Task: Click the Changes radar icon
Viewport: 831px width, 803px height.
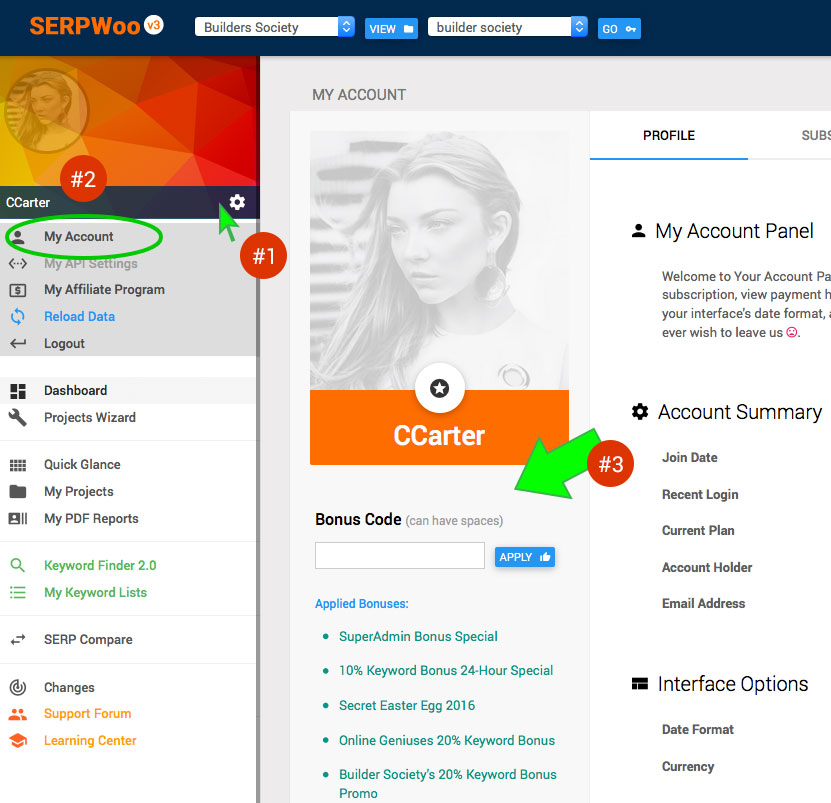Action: click(18, 687)
